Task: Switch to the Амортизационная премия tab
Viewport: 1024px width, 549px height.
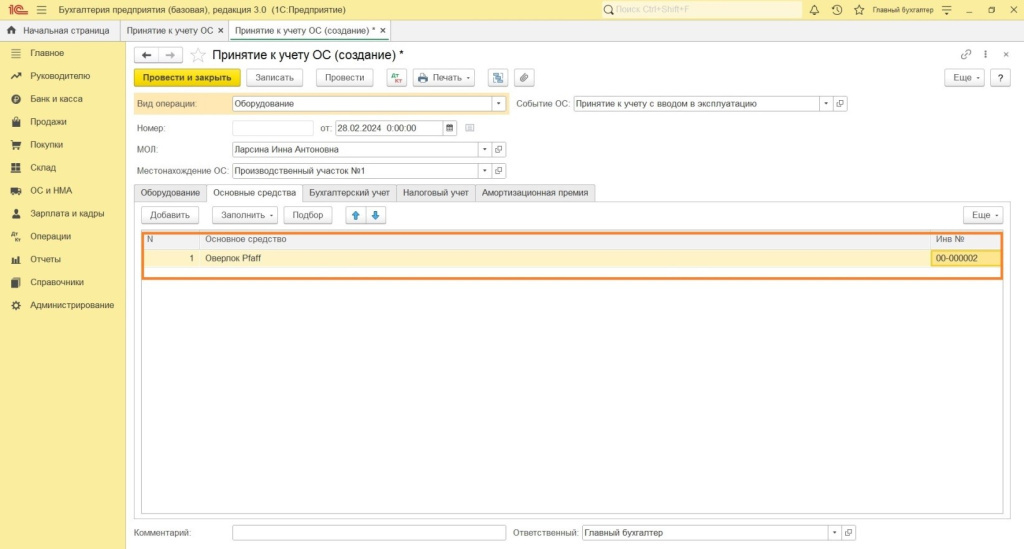Action: pos(535,192)
